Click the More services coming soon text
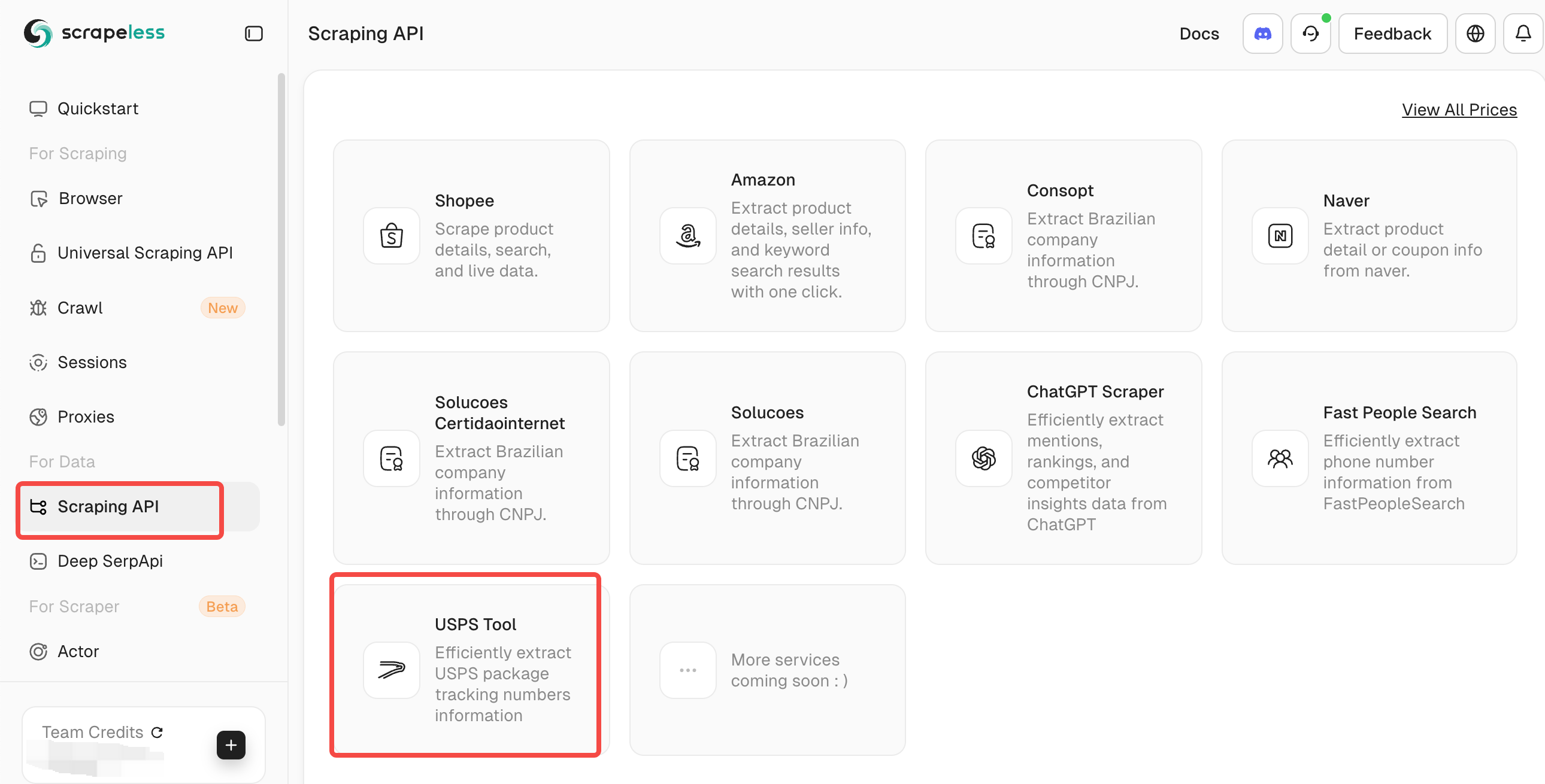 (789, 670)
